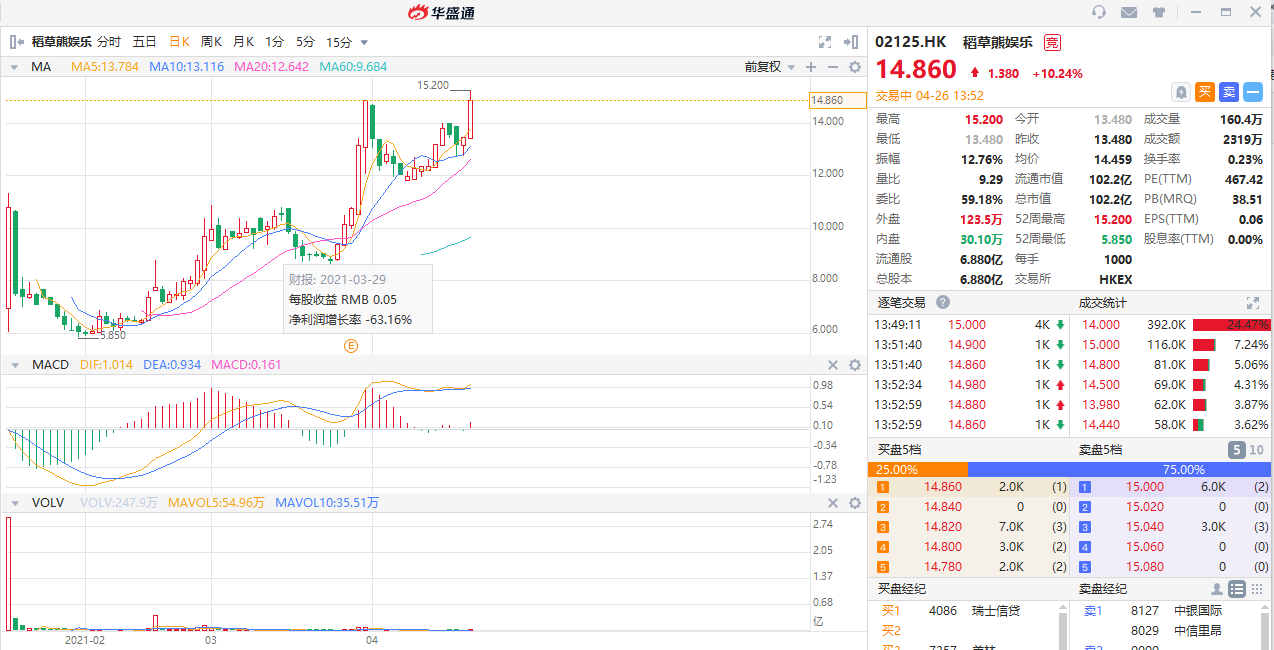Open MA indicator settings gear
1274x650 pixels.
click(855, 67)
